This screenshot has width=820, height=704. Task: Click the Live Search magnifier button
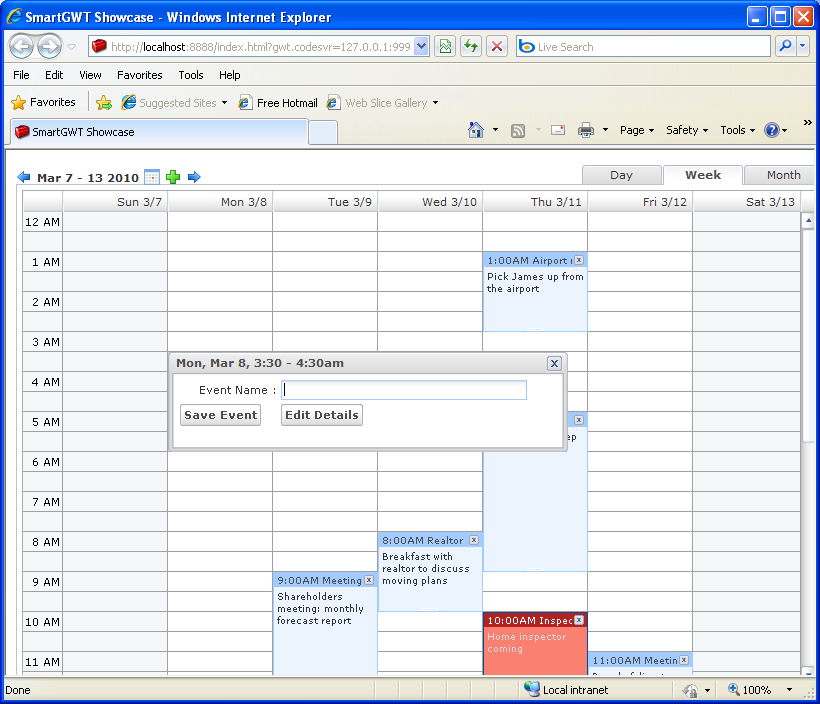785,47
